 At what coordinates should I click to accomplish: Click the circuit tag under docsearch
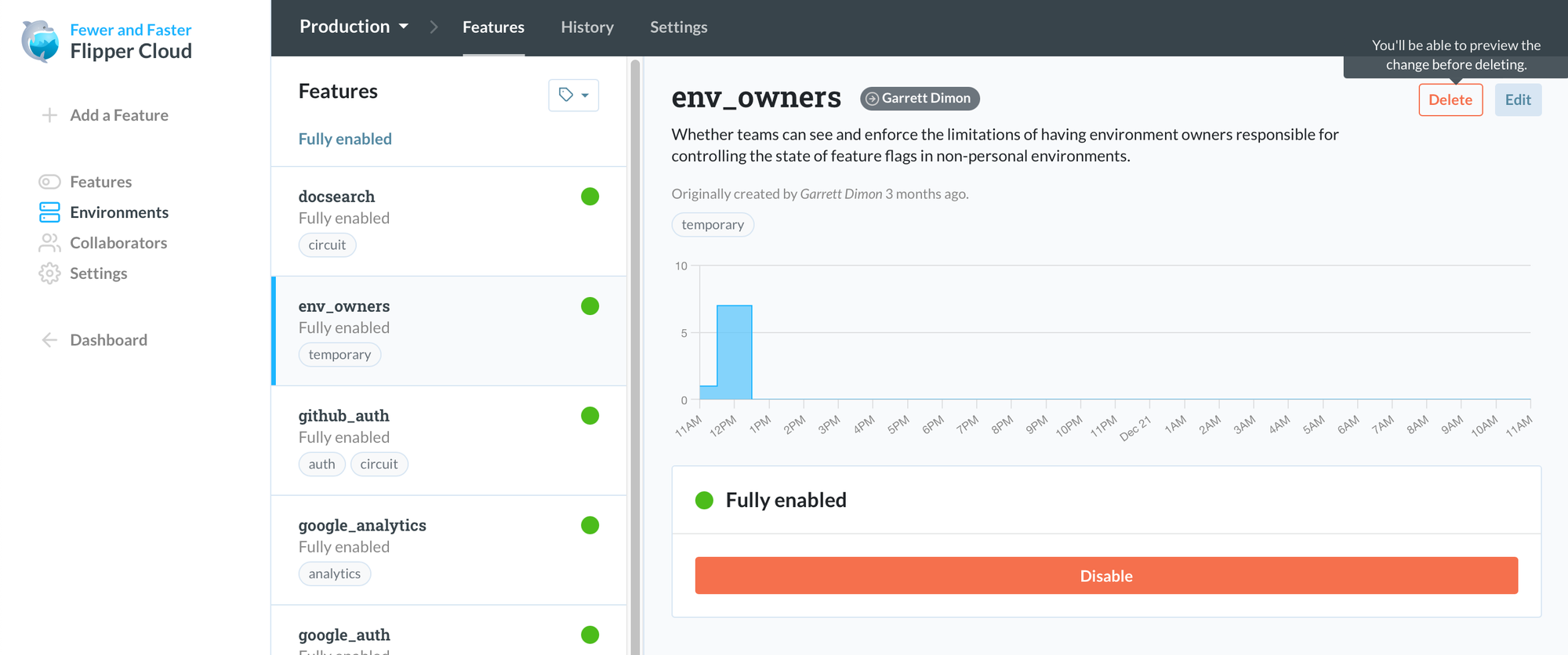coord(327,245)
